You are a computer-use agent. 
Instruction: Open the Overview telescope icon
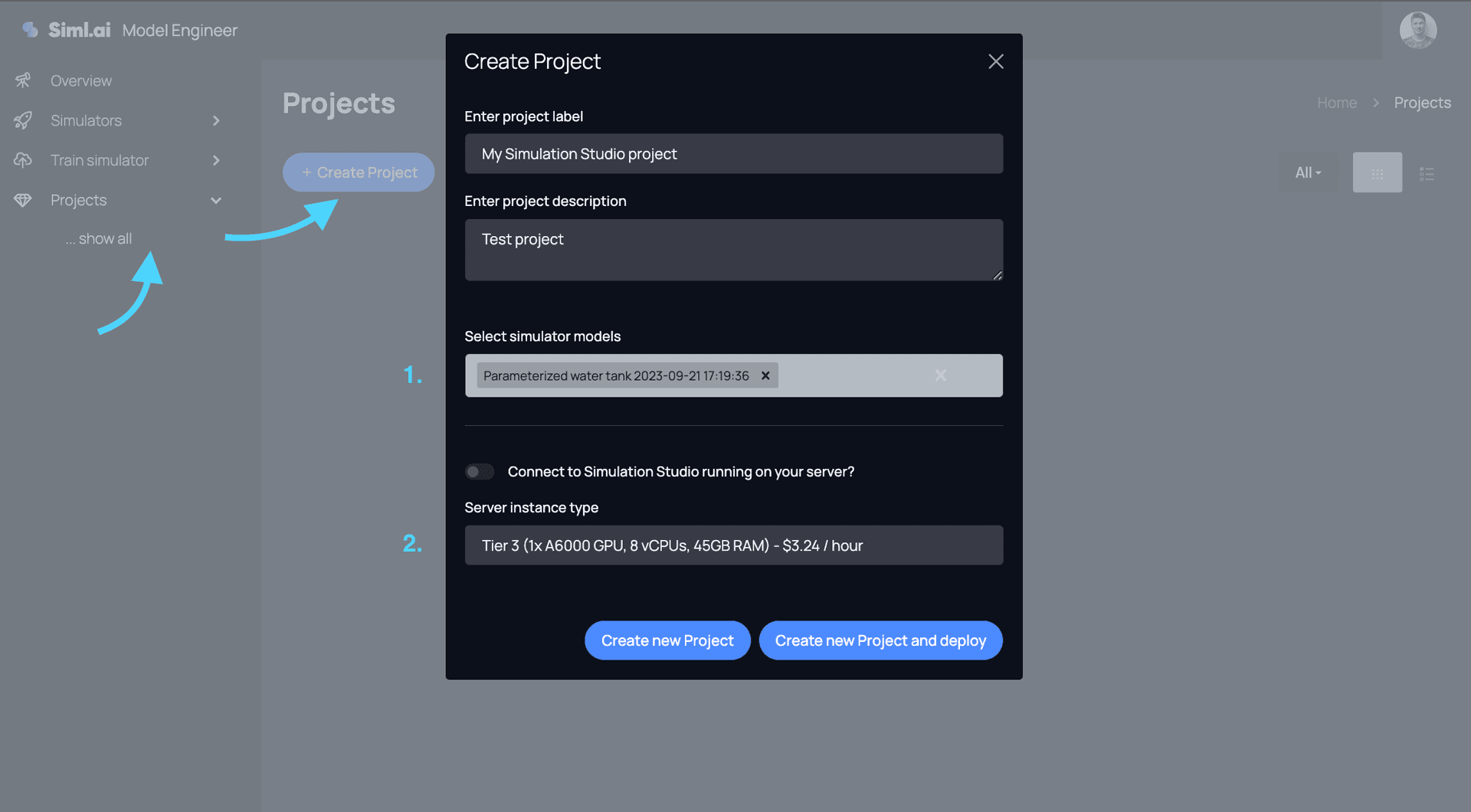23,80
